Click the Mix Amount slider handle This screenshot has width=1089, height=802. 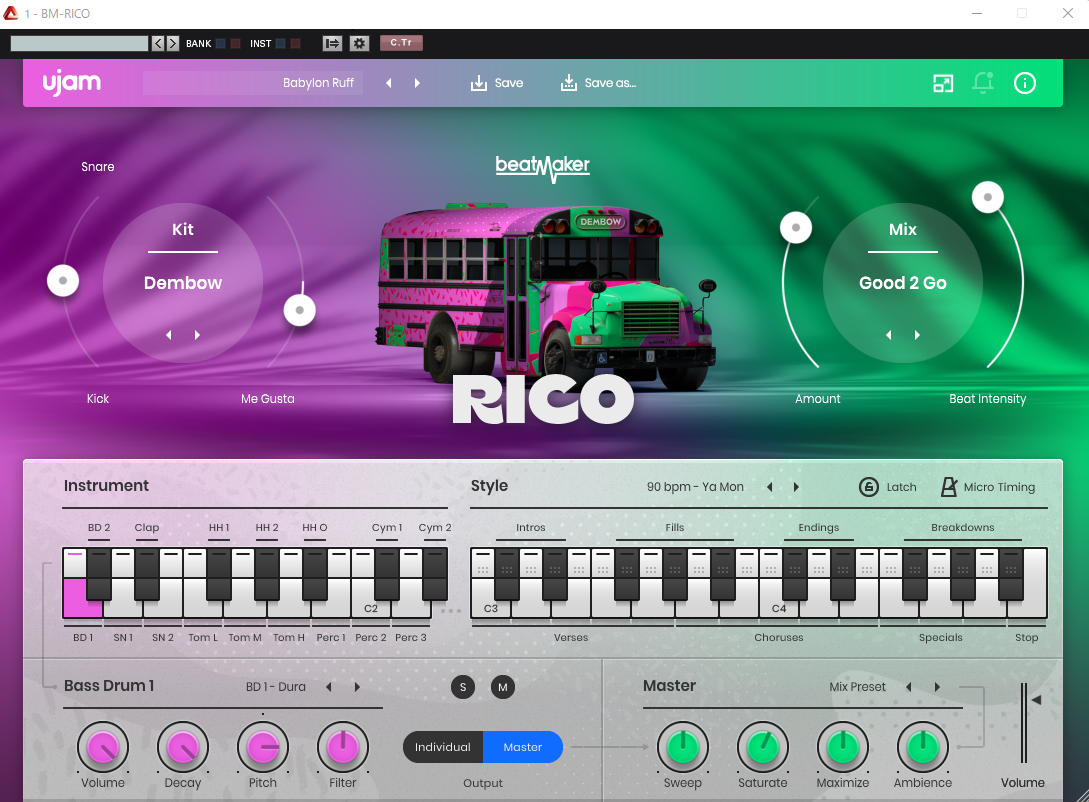click(x=796, y=228)
